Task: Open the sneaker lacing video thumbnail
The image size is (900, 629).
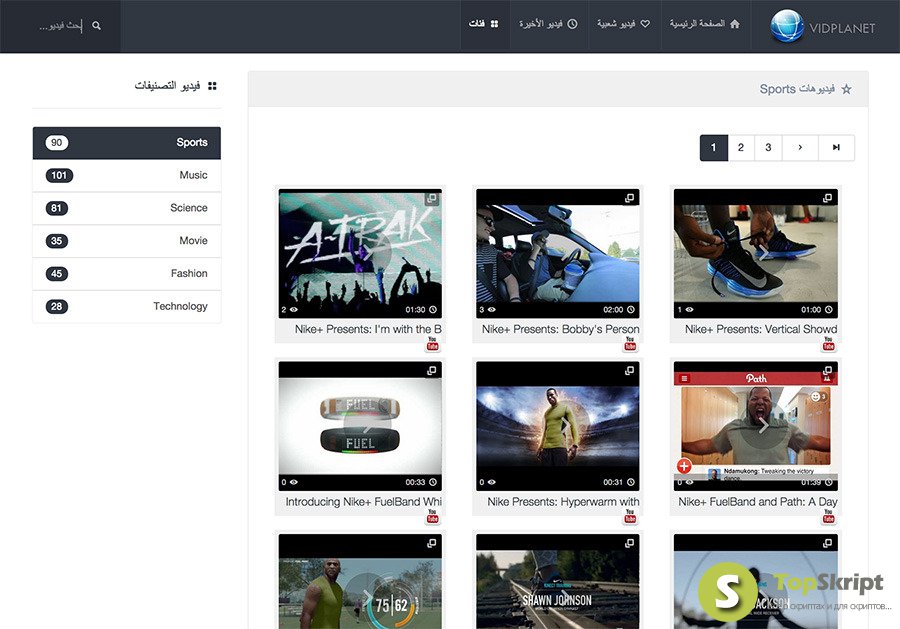Action: pos(755,254)
